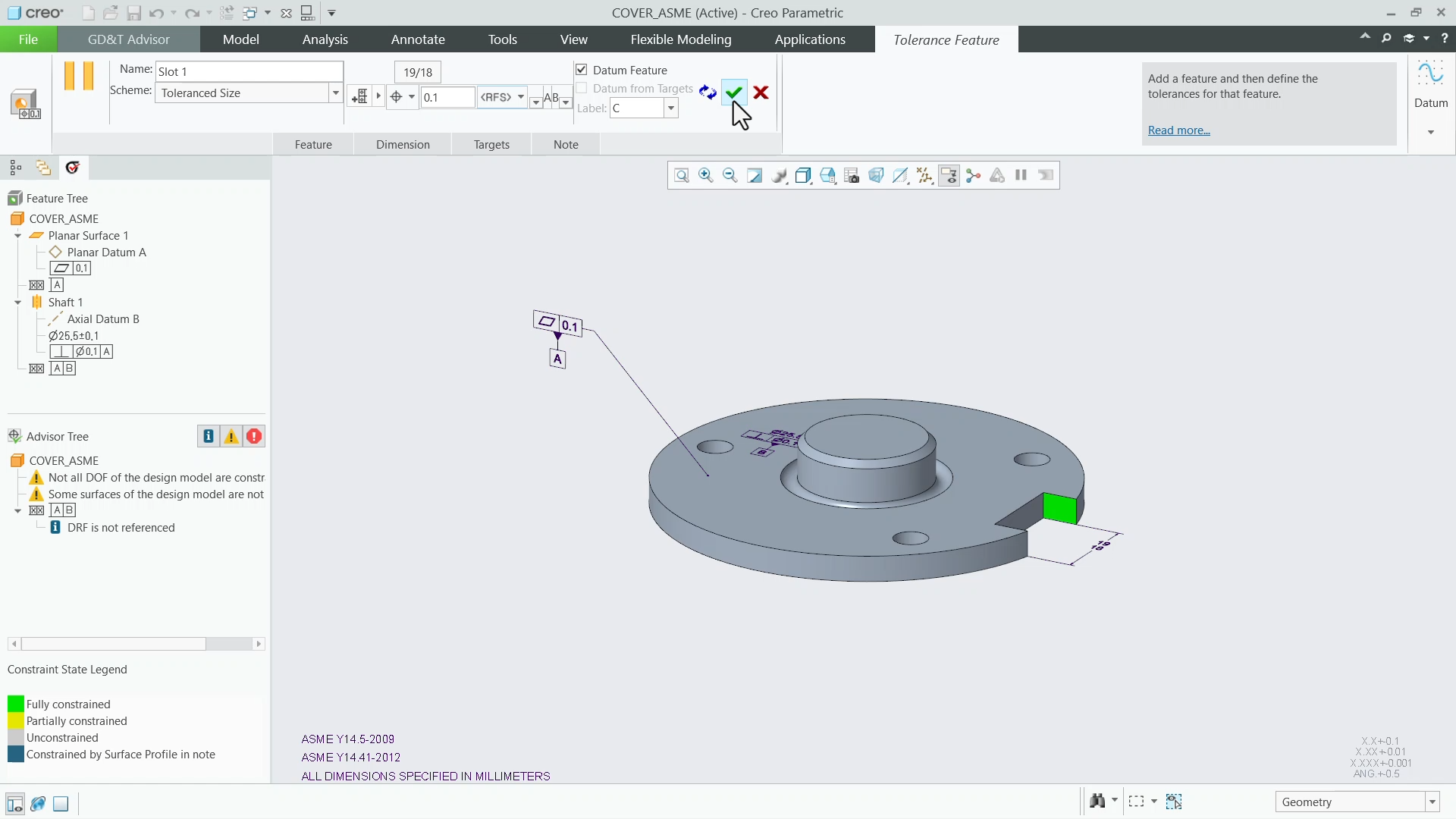Click the Zoom Out magnifier icon
1456x819 pixels.
730,176
